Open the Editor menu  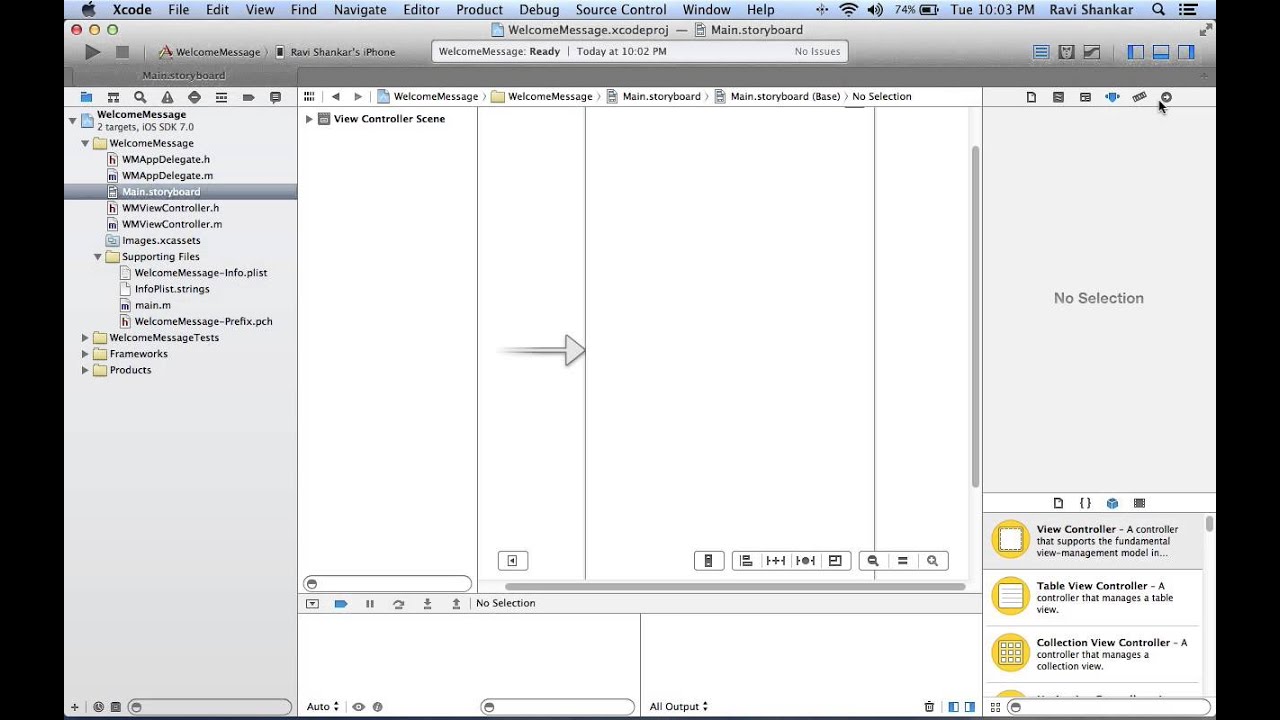pyautogui.click(x=421, y=10)
